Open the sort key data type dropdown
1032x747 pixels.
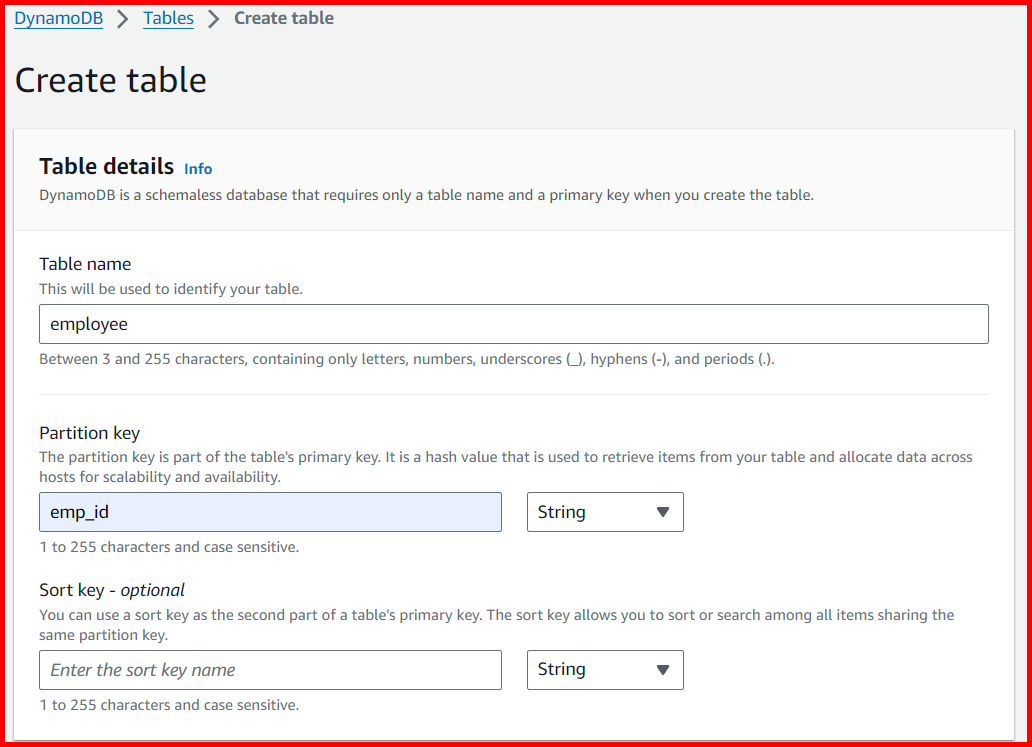click(604, 670)
